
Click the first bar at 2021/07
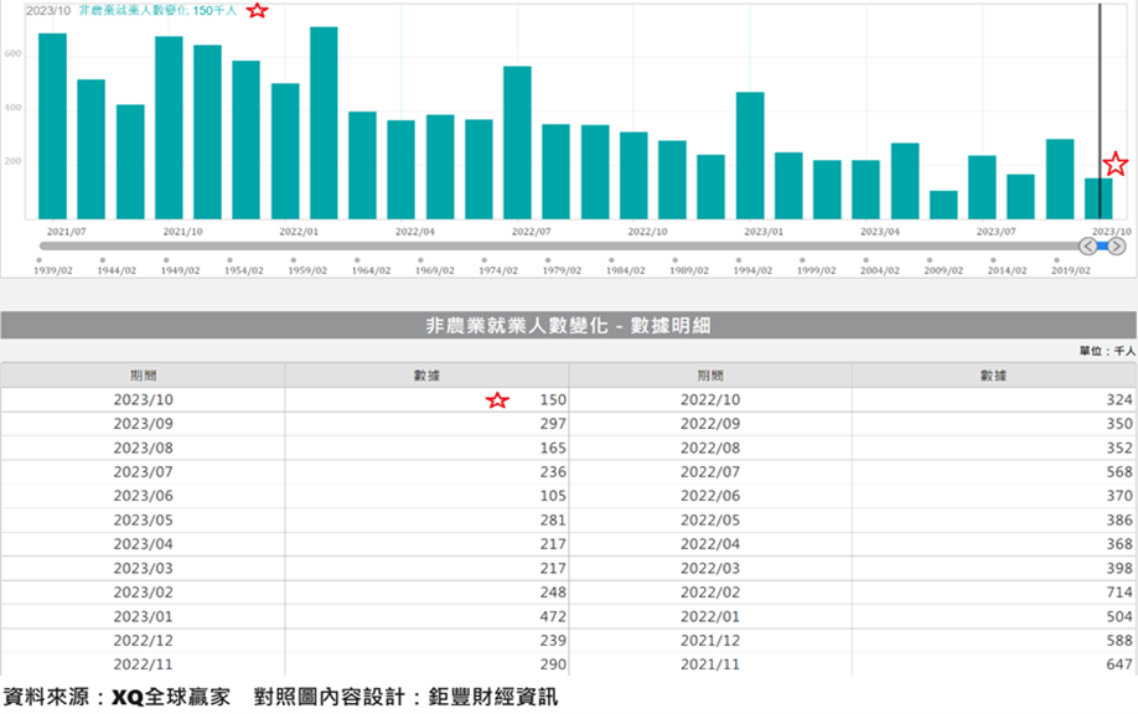pyautogui.click(x=52, y=126)
